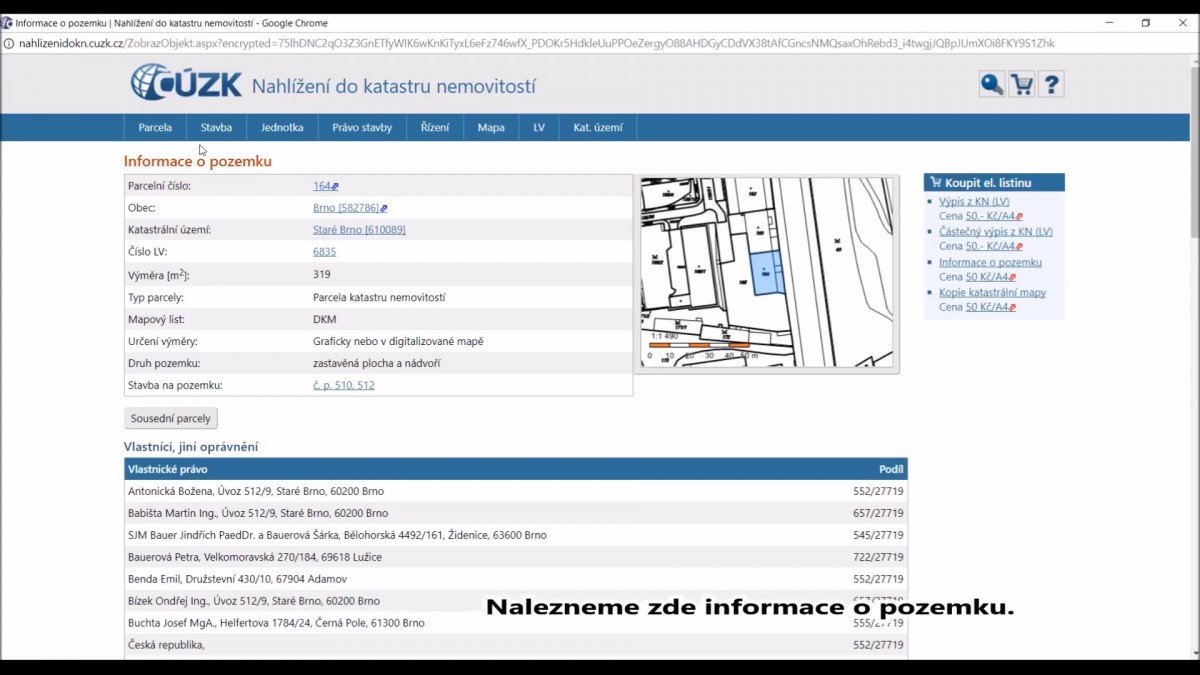Minimize the Chrome window
Image resolution: width=1200 pixels, height=675 pixels.
pyautogui.click(x=1111, y=22)
